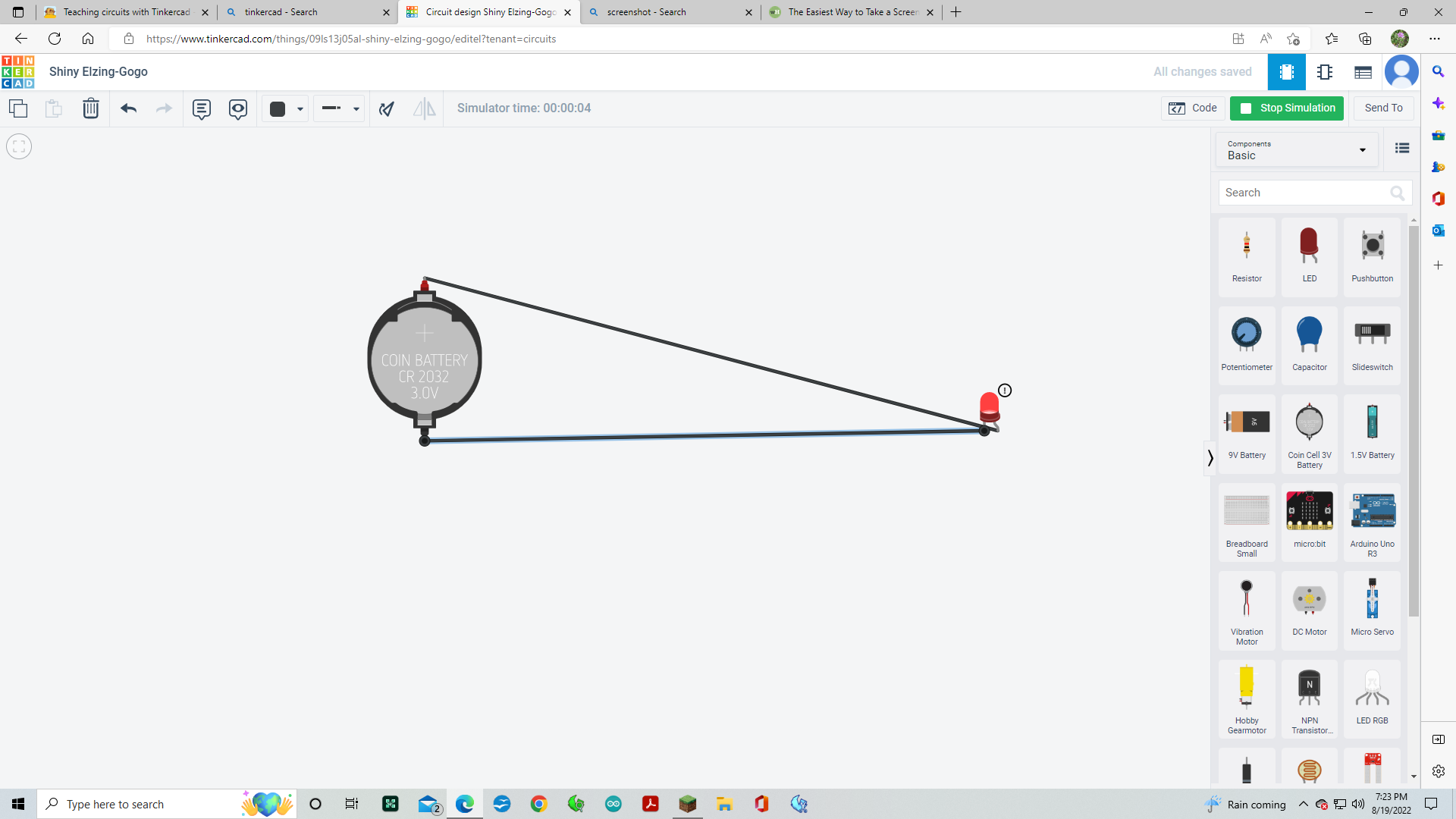Collapse the components panel
This screenshot has width=1456, height=819.
click(1209, 458)
